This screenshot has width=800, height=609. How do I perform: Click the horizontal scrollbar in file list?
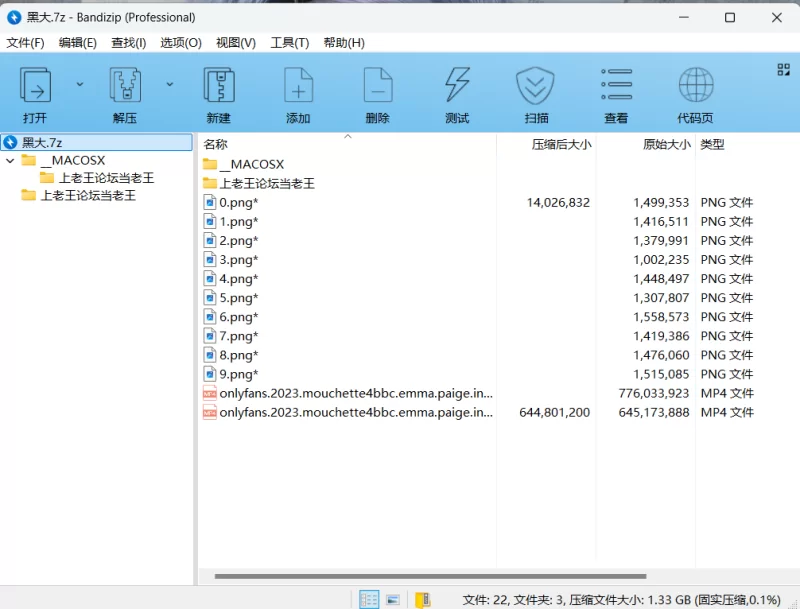(x=430, y=576)
